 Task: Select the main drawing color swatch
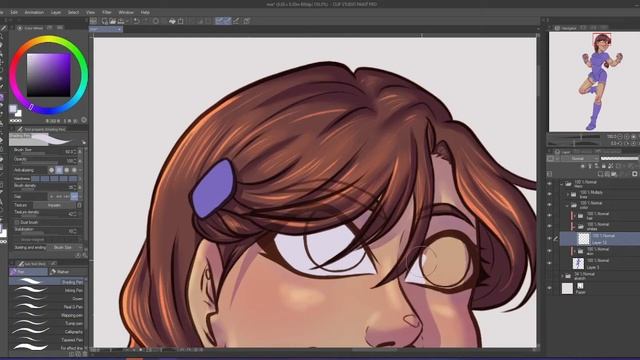click(13, 109)
